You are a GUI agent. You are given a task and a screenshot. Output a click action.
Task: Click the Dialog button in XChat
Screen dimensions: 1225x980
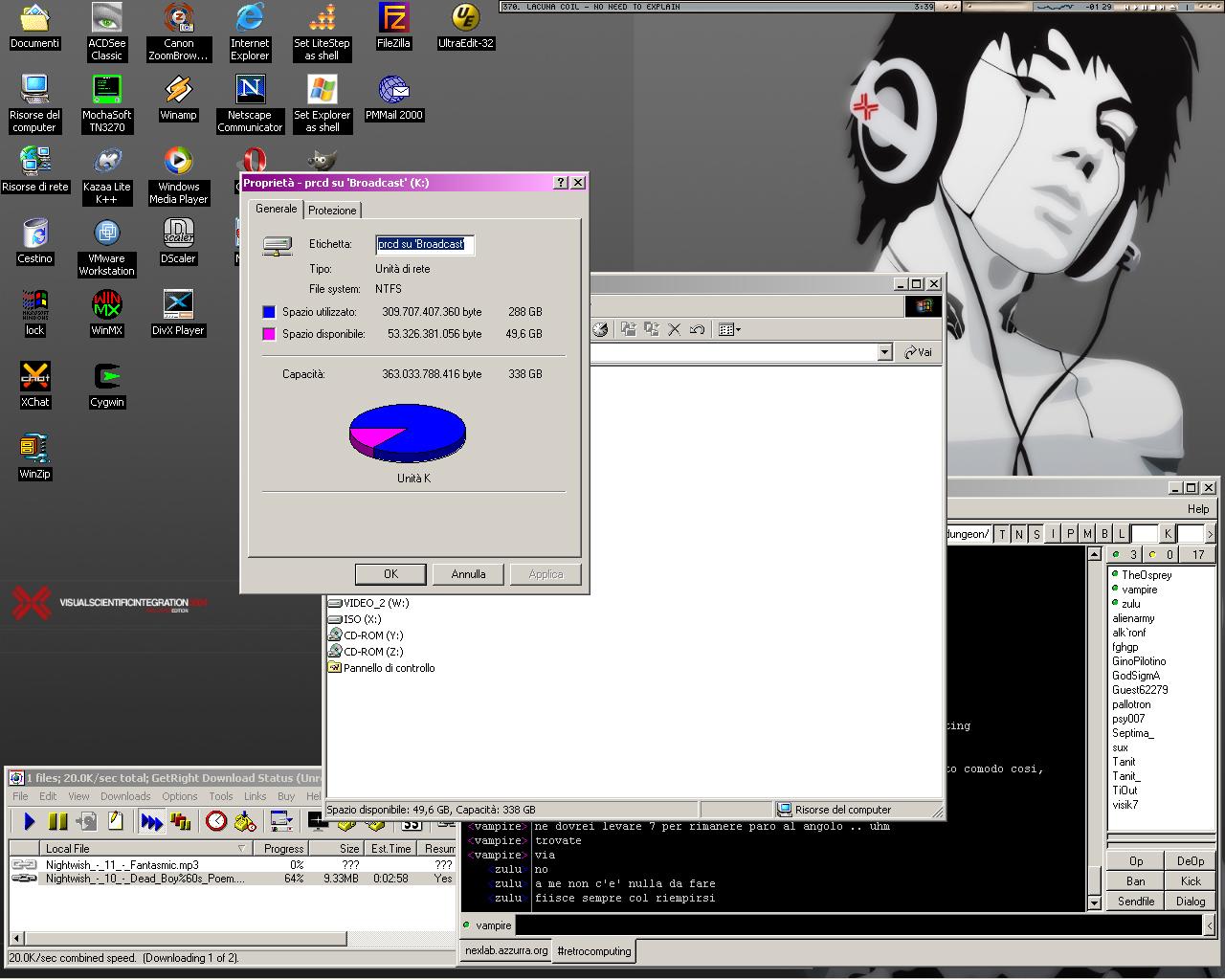(1191, 902)
